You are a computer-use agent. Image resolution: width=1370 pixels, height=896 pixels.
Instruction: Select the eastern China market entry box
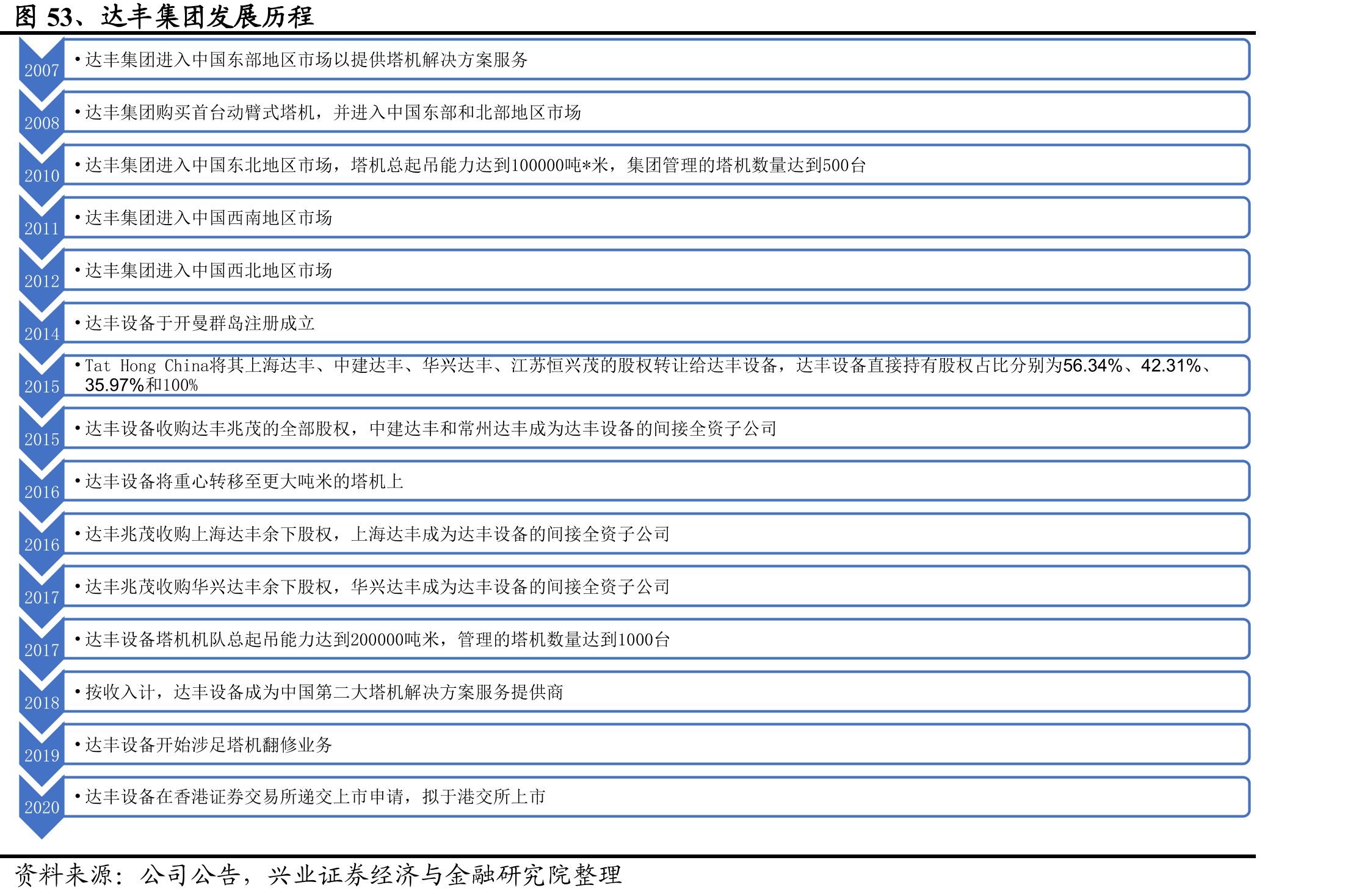[657, 59]
